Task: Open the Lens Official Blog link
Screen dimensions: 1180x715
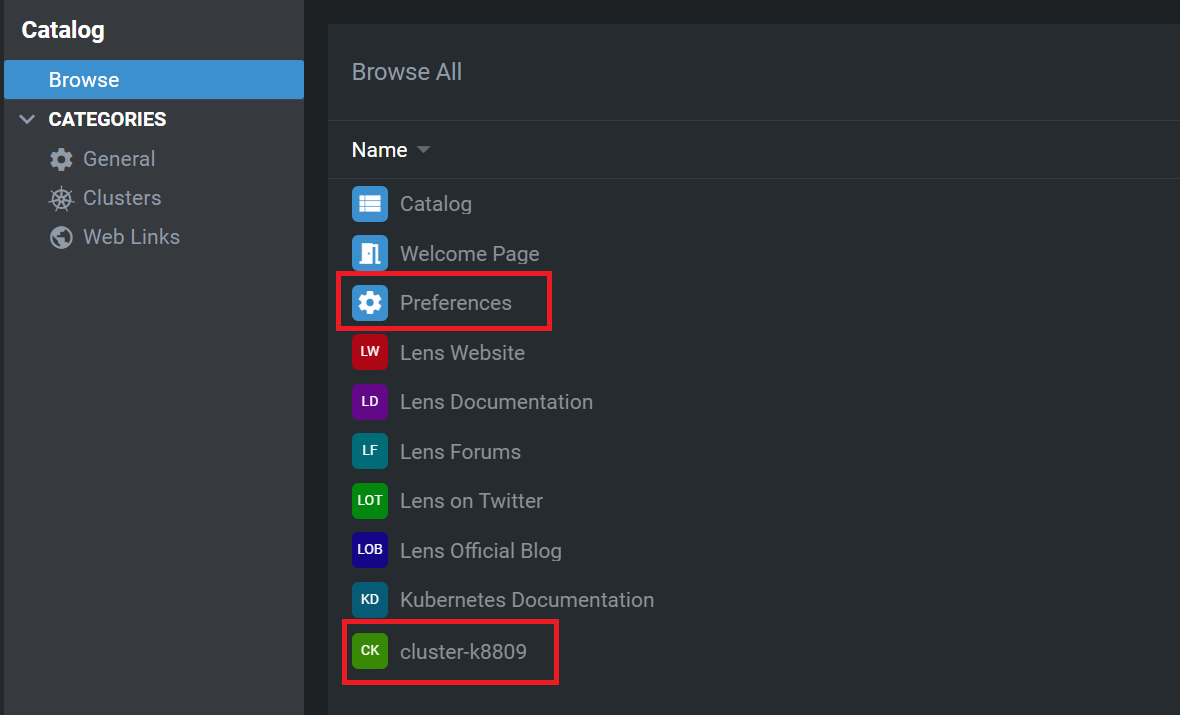Action: coord(481,550)
